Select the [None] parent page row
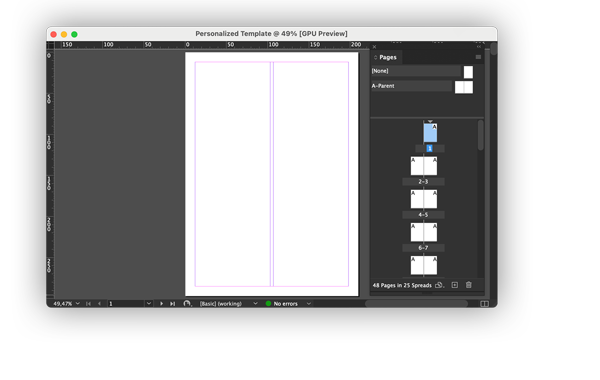 (x=416, y=71)
